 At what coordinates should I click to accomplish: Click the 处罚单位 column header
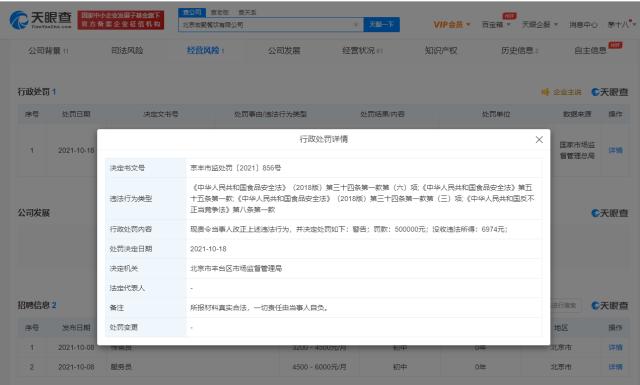(x=496, y=114)
